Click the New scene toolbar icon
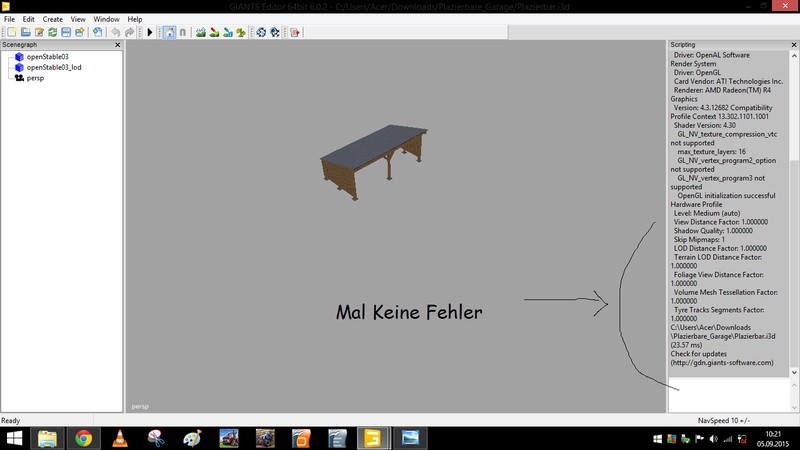 point(11,32)
